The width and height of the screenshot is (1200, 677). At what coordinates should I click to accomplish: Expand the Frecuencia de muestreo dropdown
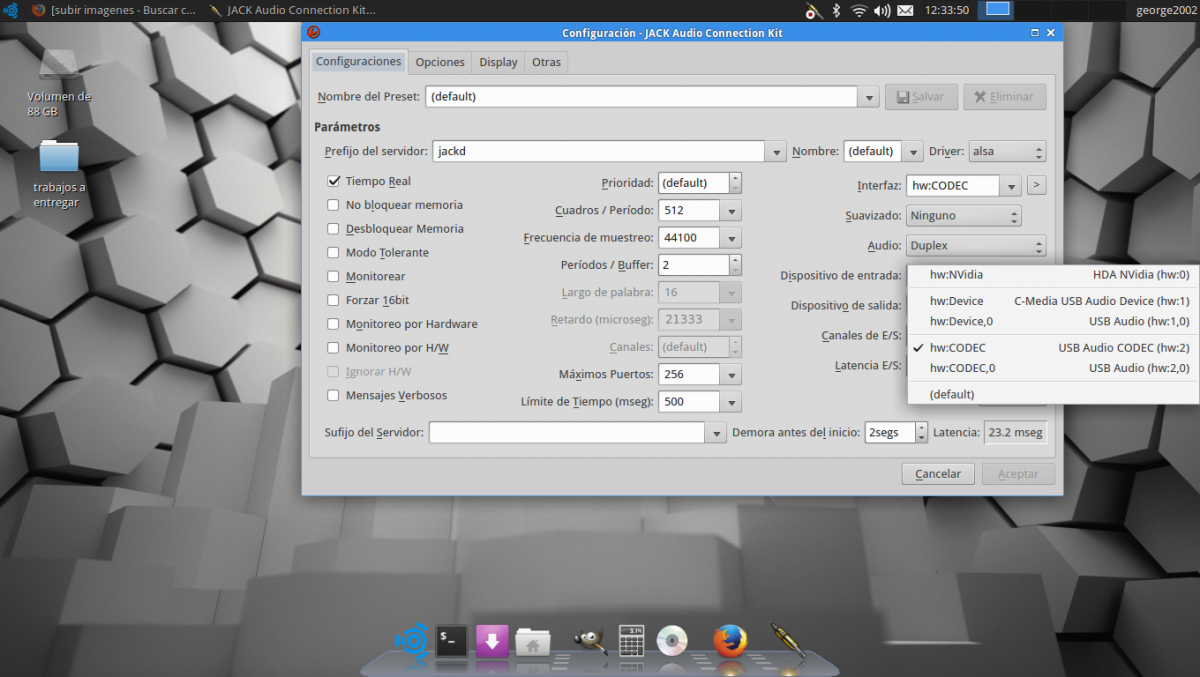(732, 238)
